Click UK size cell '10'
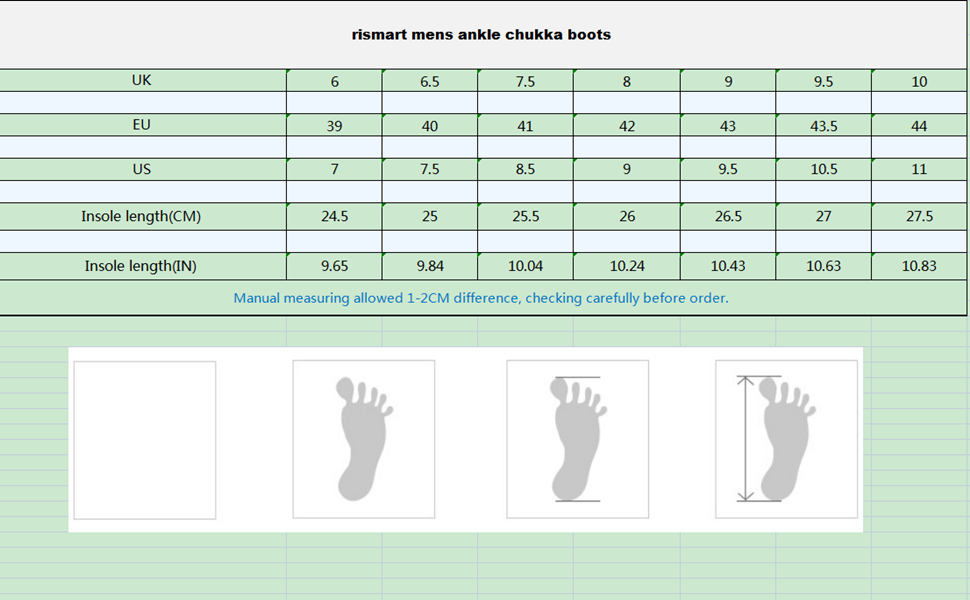Viewport: 970px width, 600px height. pyautogui.click(x=919, y=81)
